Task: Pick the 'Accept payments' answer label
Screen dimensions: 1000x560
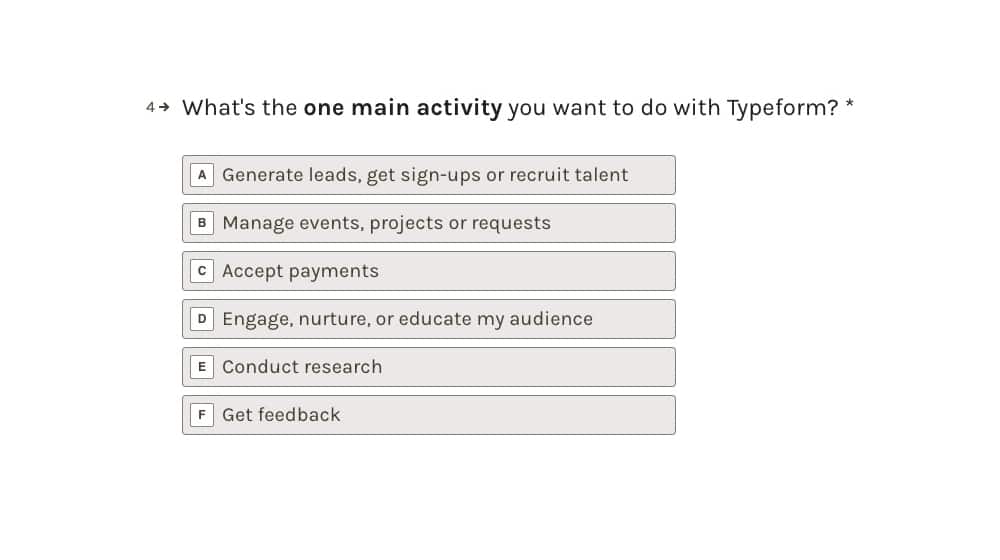Action: tap(300, 271)
